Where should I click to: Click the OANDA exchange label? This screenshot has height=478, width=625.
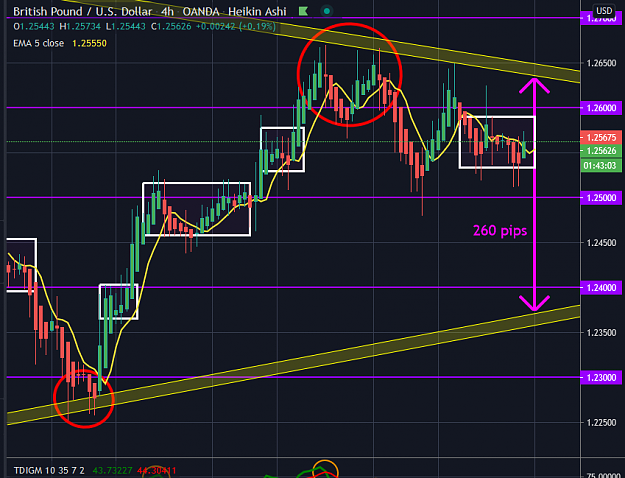(x=201, y=12)
